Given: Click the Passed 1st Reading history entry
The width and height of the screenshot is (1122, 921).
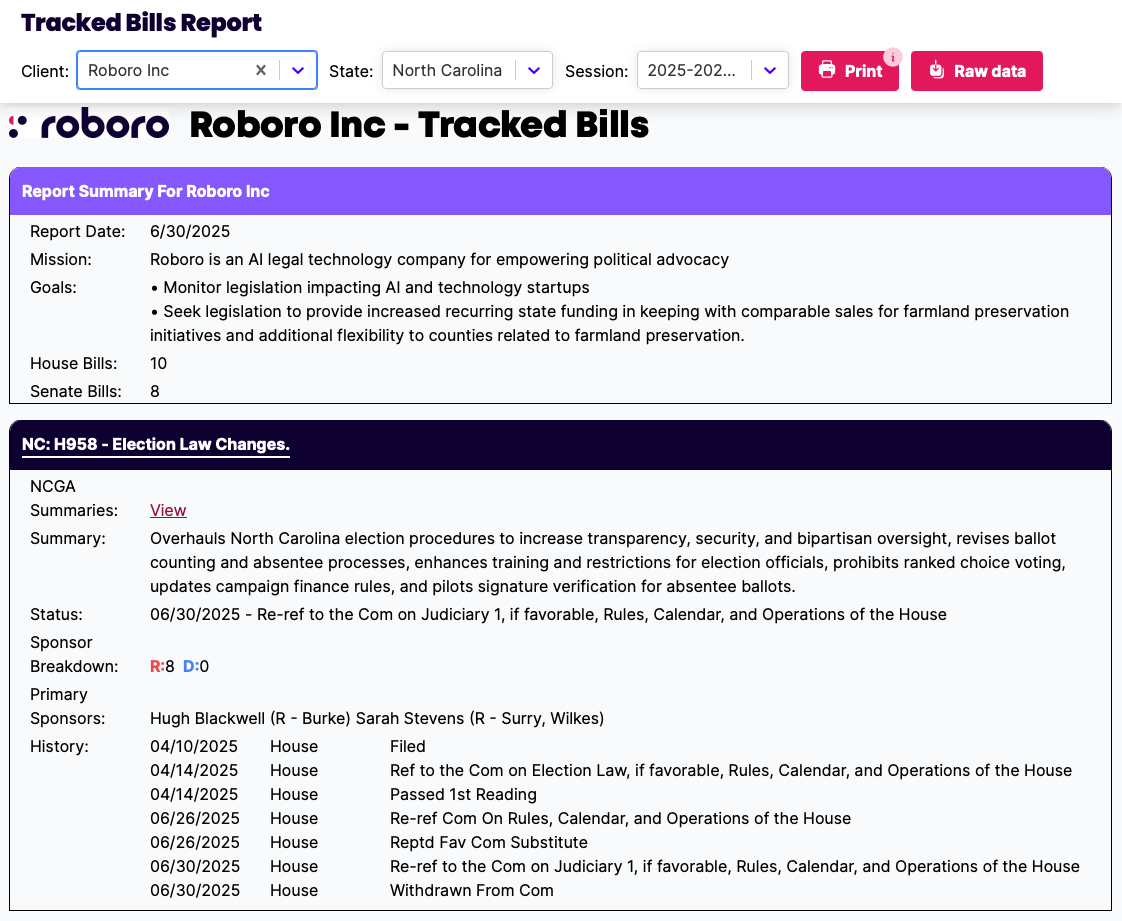Looking at the screenshot, I should pyautogui.click(x=463, y=794).
